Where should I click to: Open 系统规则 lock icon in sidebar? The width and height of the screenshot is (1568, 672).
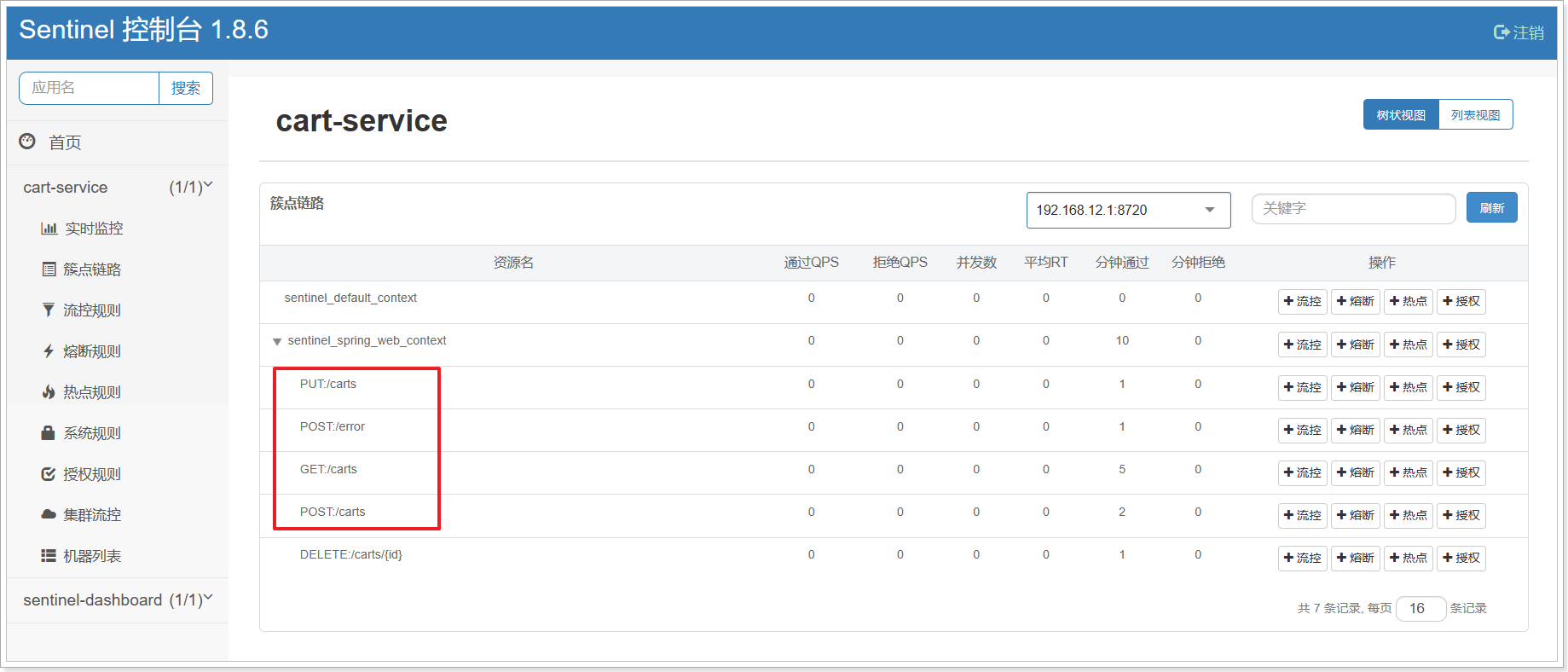[49, 433]
